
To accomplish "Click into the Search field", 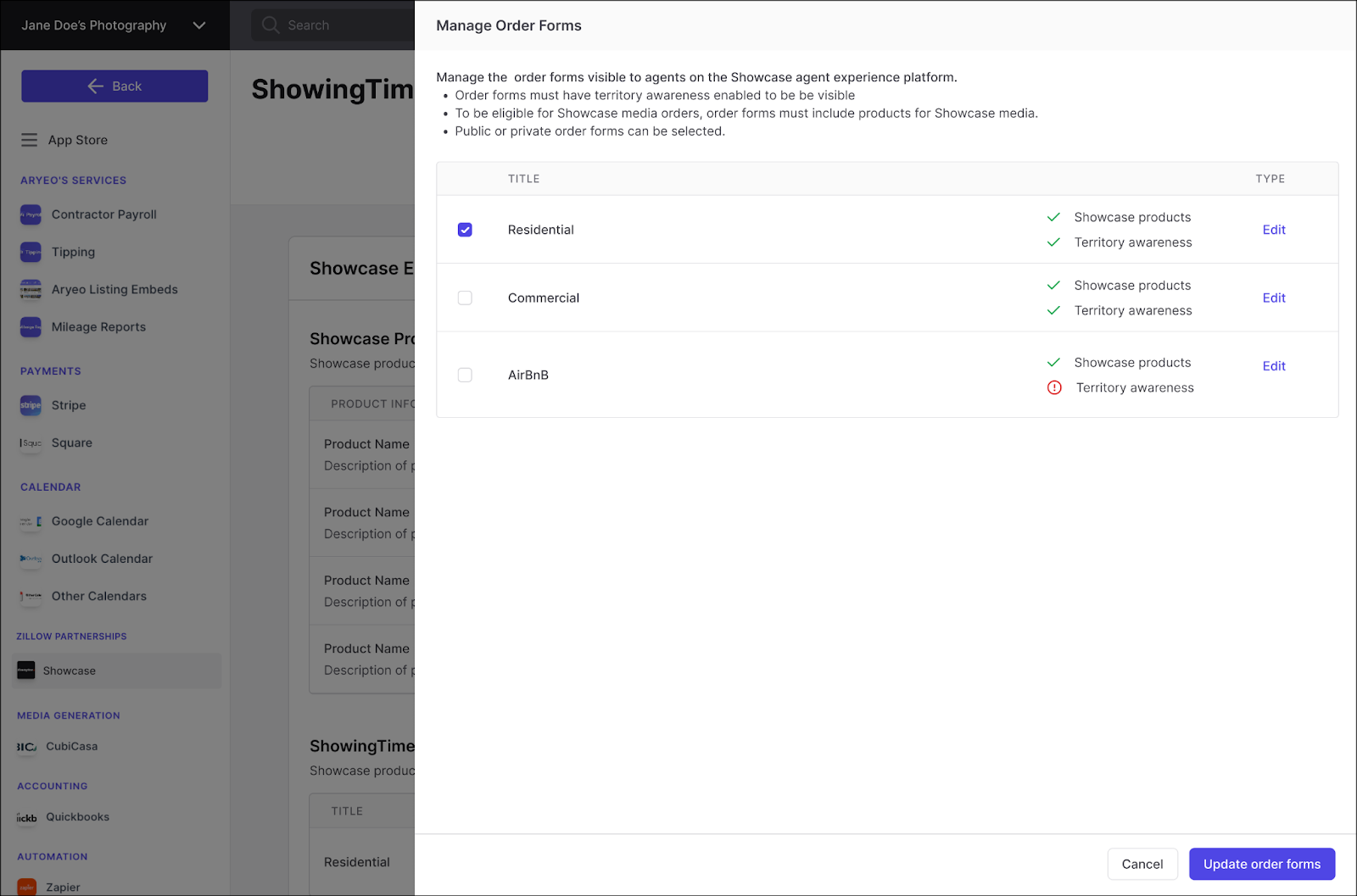I will point(333,25).
